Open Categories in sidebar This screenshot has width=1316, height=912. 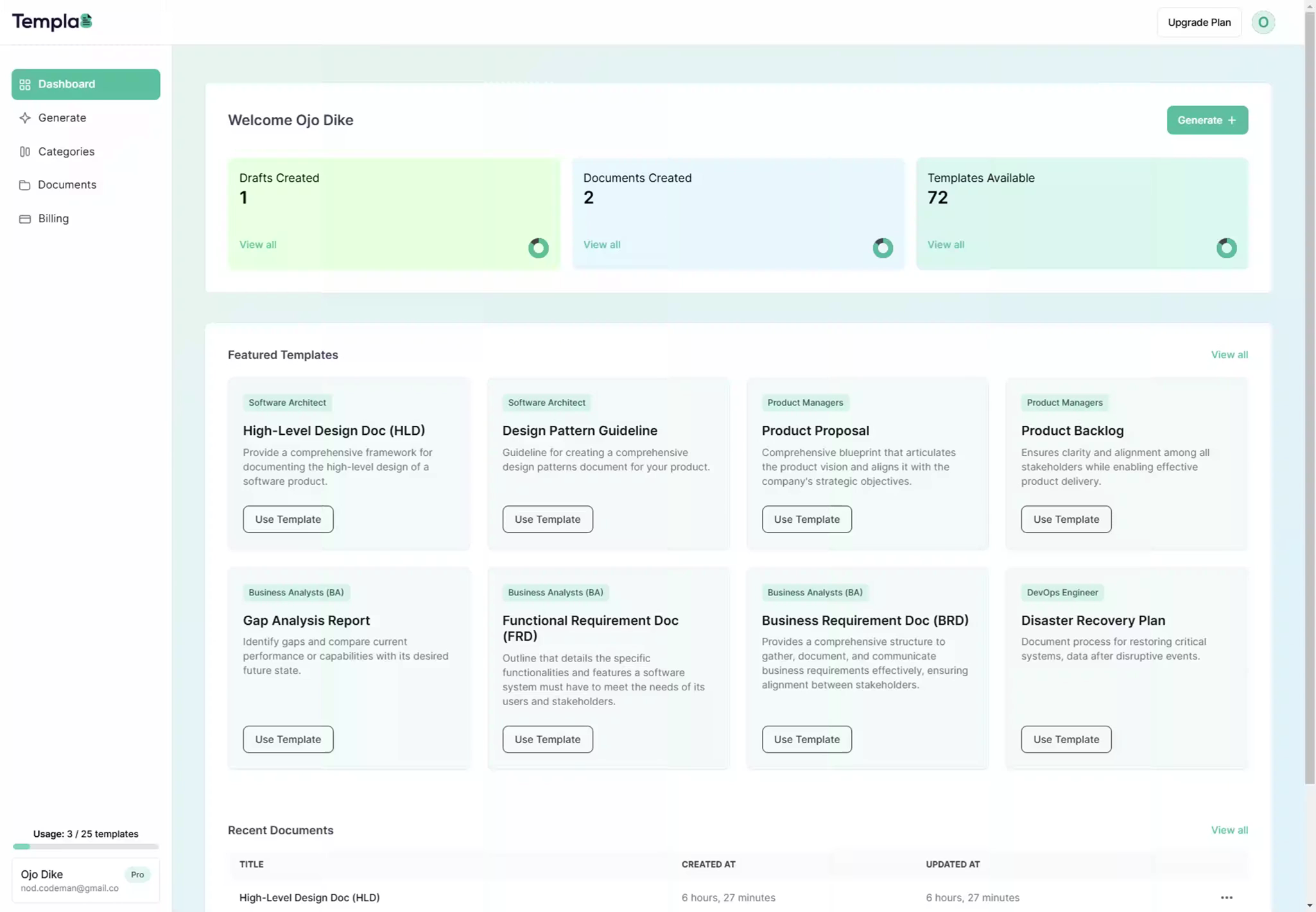85,152
